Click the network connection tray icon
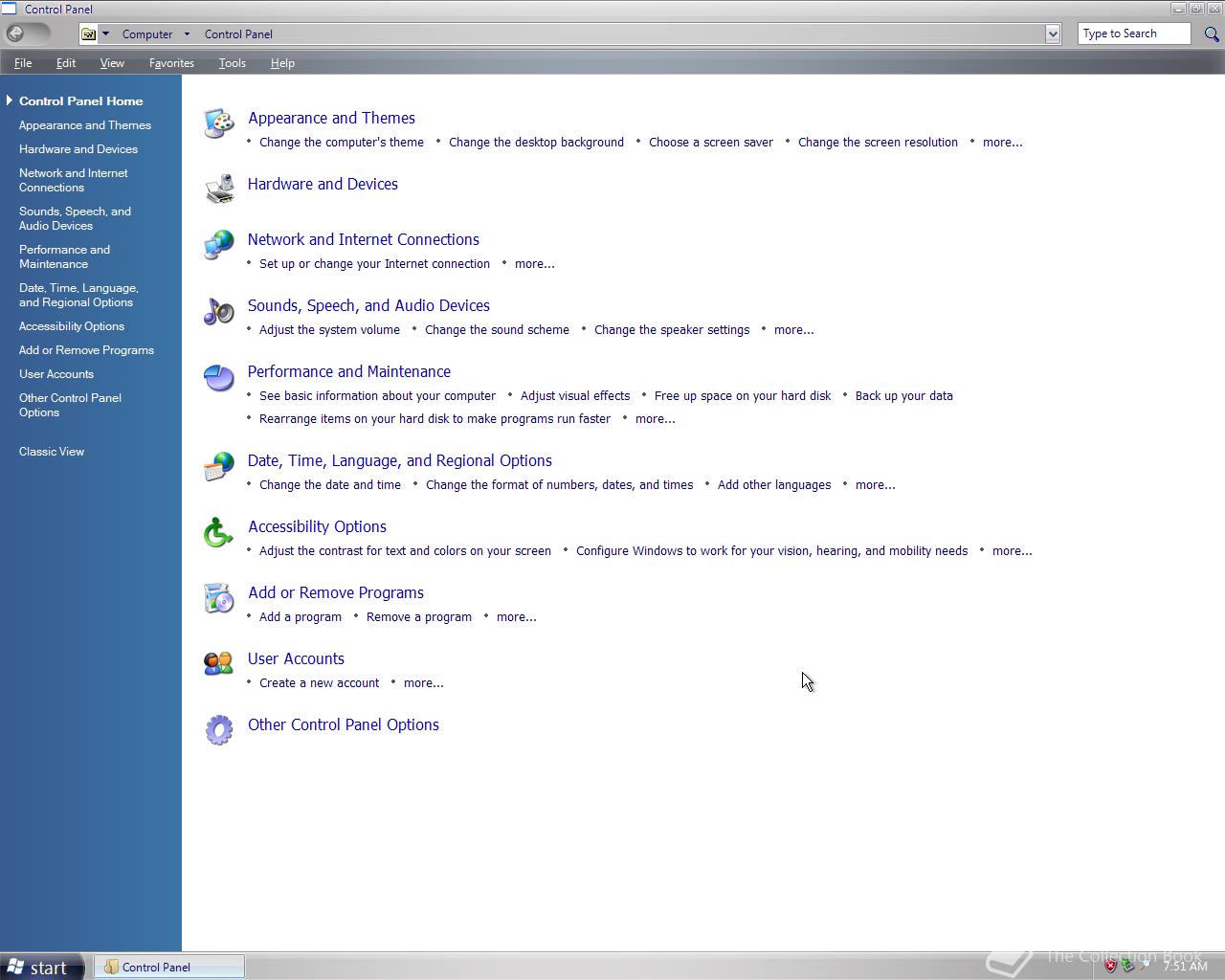The image size is (1225, 980). pyautogui.click(x=1128, y=967)
